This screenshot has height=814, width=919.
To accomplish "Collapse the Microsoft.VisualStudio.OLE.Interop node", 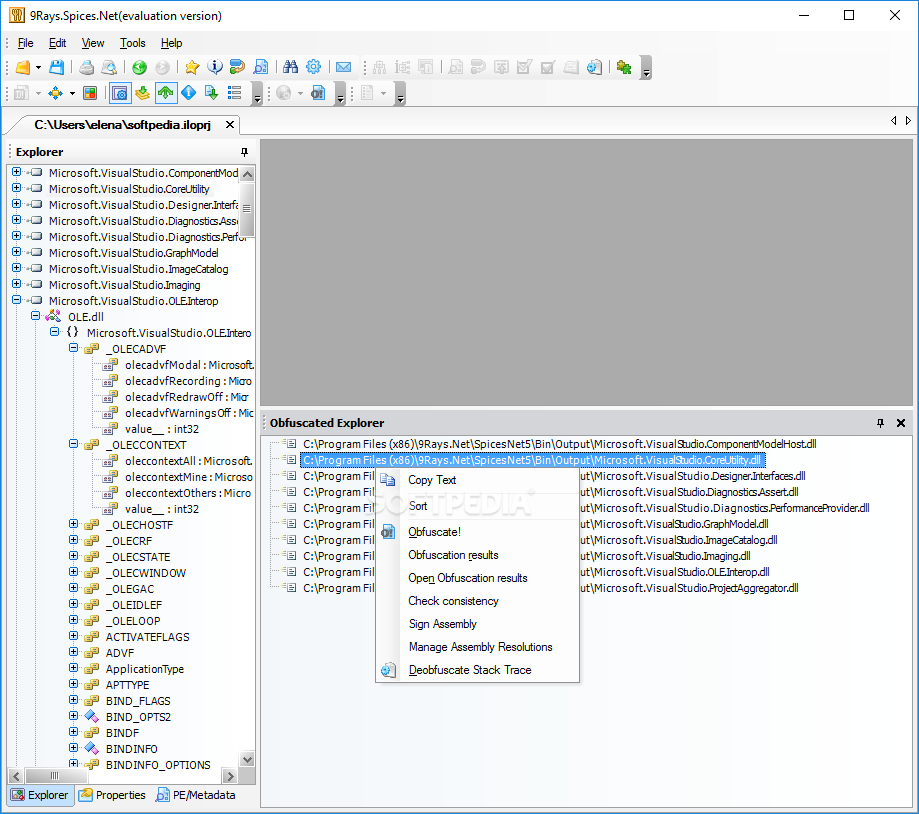I will tap(16, 299).
